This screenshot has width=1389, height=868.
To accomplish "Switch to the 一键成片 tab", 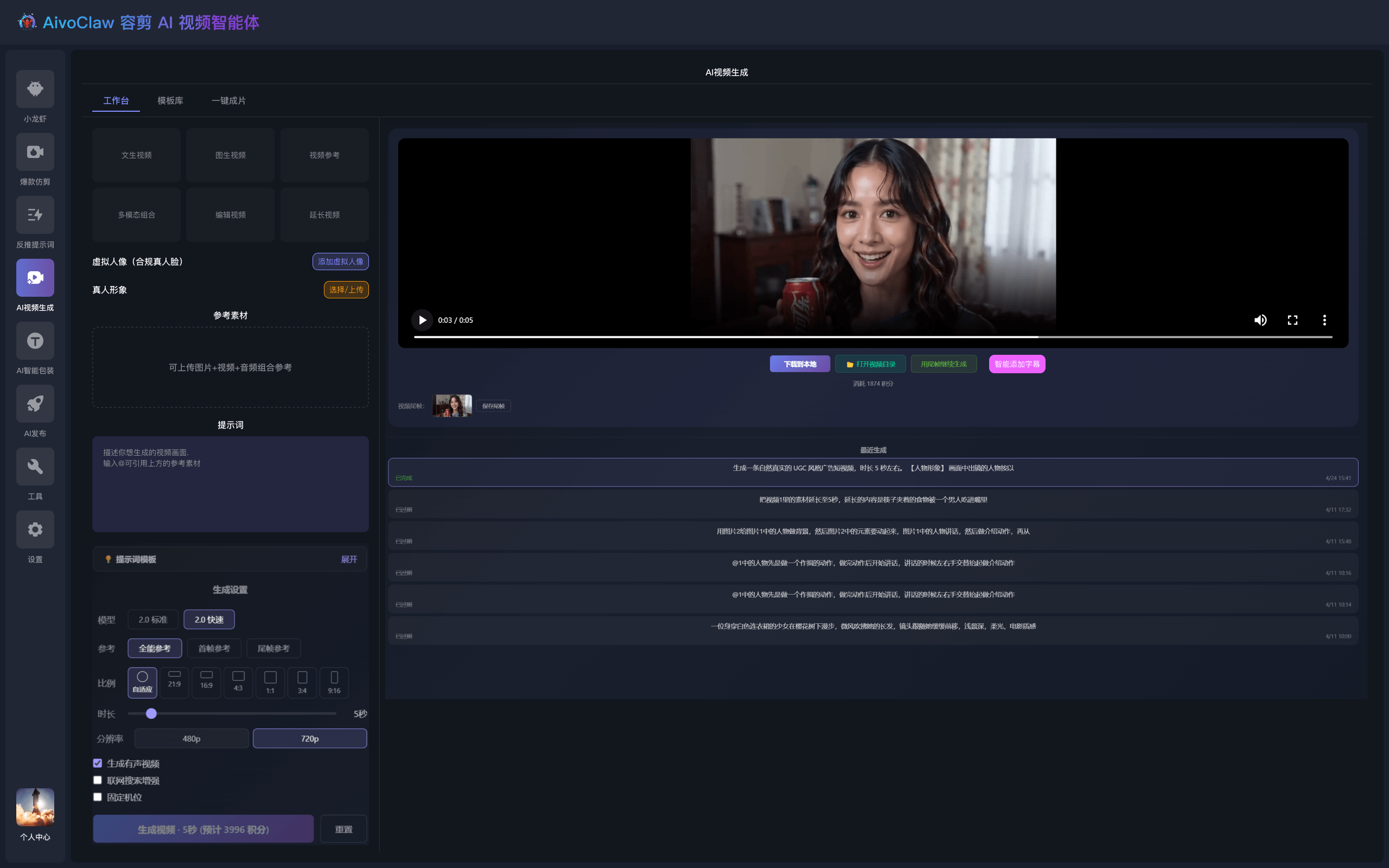I will 228,100.
